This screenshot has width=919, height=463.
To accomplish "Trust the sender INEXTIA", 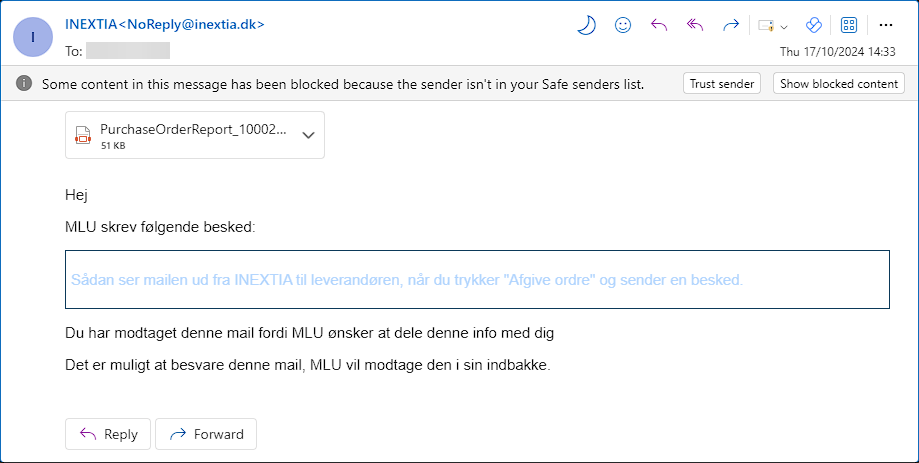I will coord(721,83).
